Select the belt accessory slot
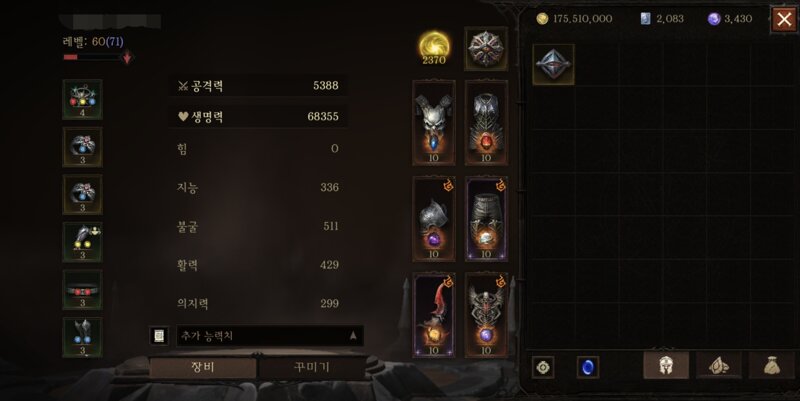The width and height of the screenshot is (800, 401). point(82,289)
